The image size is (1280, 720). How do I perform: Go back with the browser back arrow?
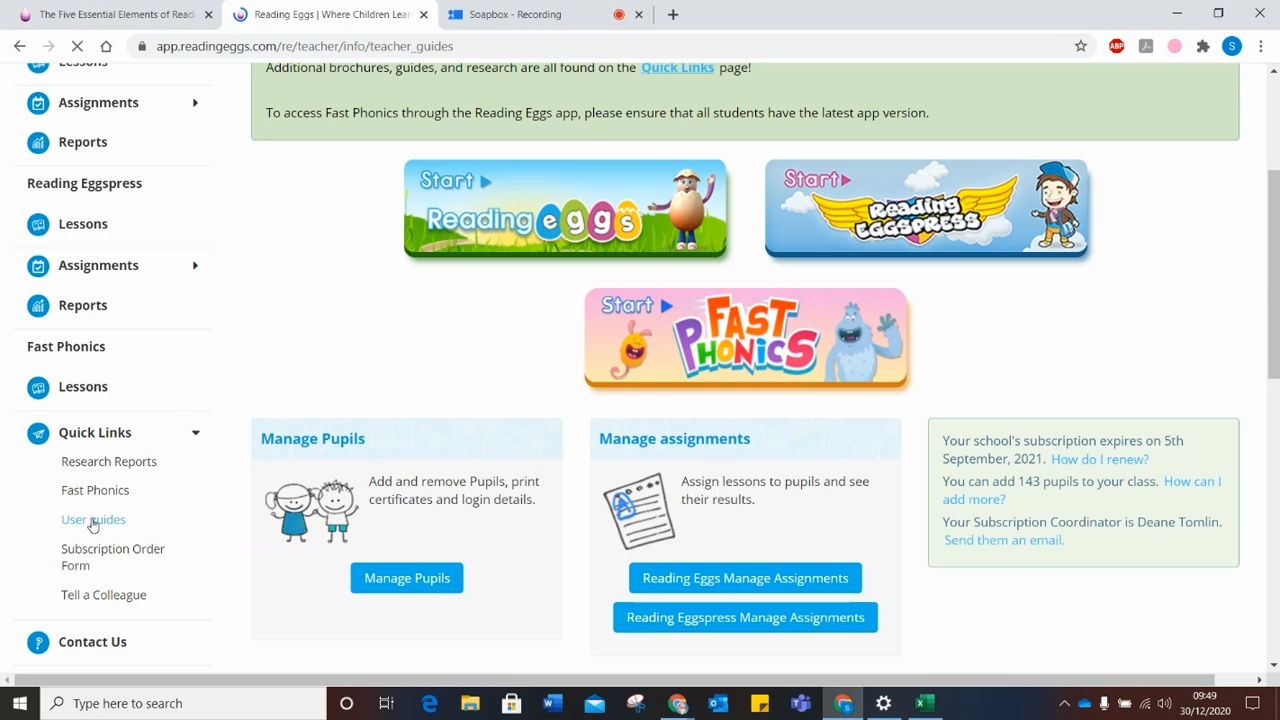pyautogui.click(x=20, y=46)
